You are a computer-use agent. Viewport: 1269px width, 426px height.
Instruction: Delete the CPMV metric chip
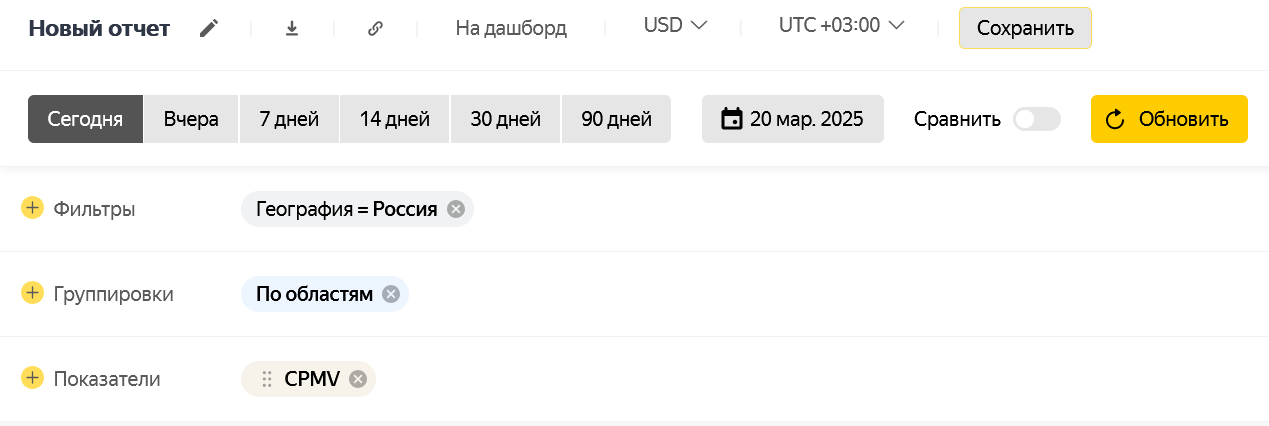pyautogui.click(x=358, y=379)
